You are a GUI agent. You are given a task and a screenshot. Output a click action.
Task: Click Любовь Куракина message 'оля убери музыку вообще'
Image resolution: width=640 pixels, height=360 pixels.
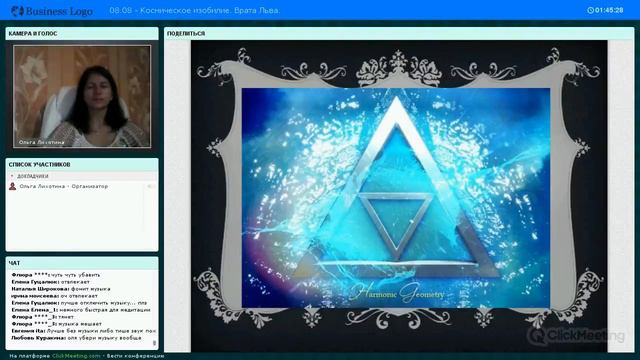coord(76,338)
